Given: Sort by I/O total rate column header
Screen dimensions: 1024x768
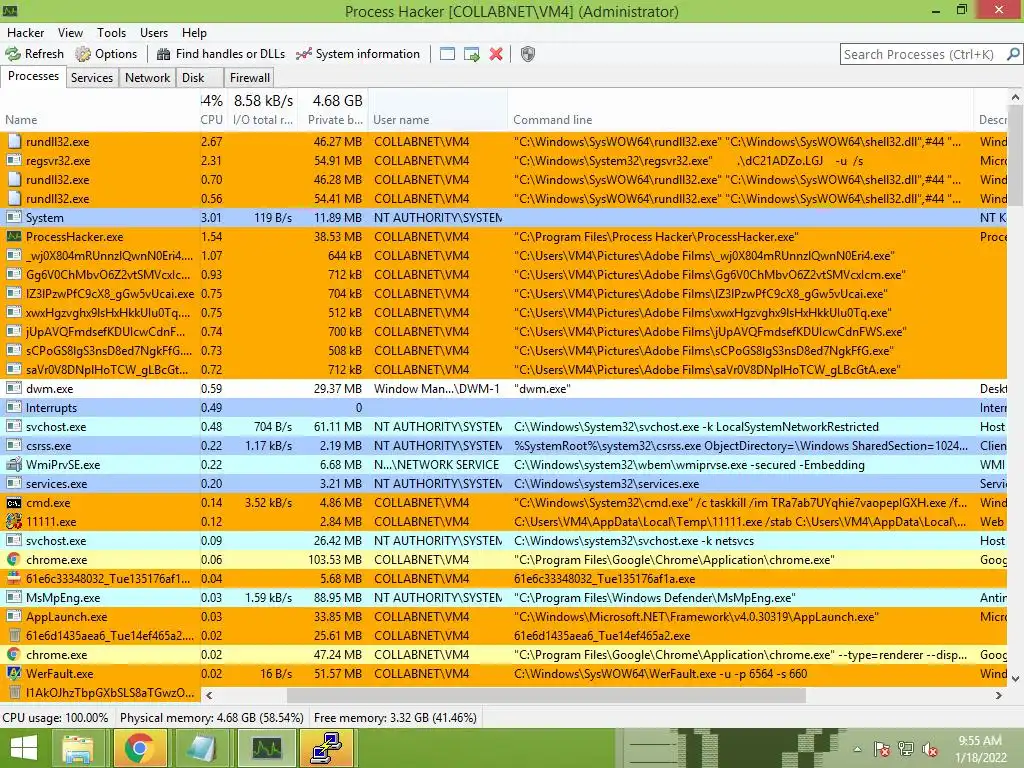Looking at the screenshot, I should point(263,120).
